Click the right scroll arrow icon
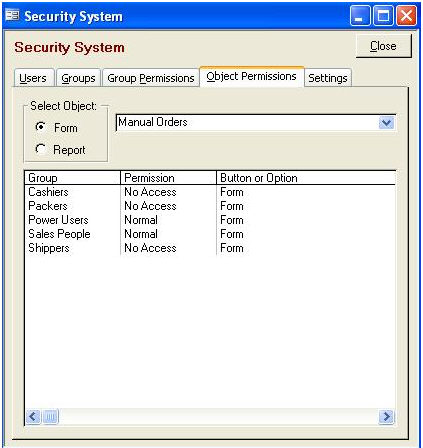The width and height of the screenshot is (423, 448). point(387,416)
